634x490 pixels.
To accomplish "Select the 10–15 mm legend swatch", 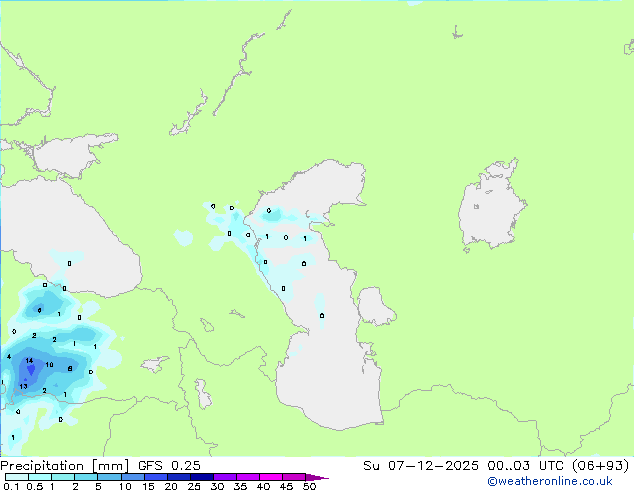I will click(x=133, y=477).
